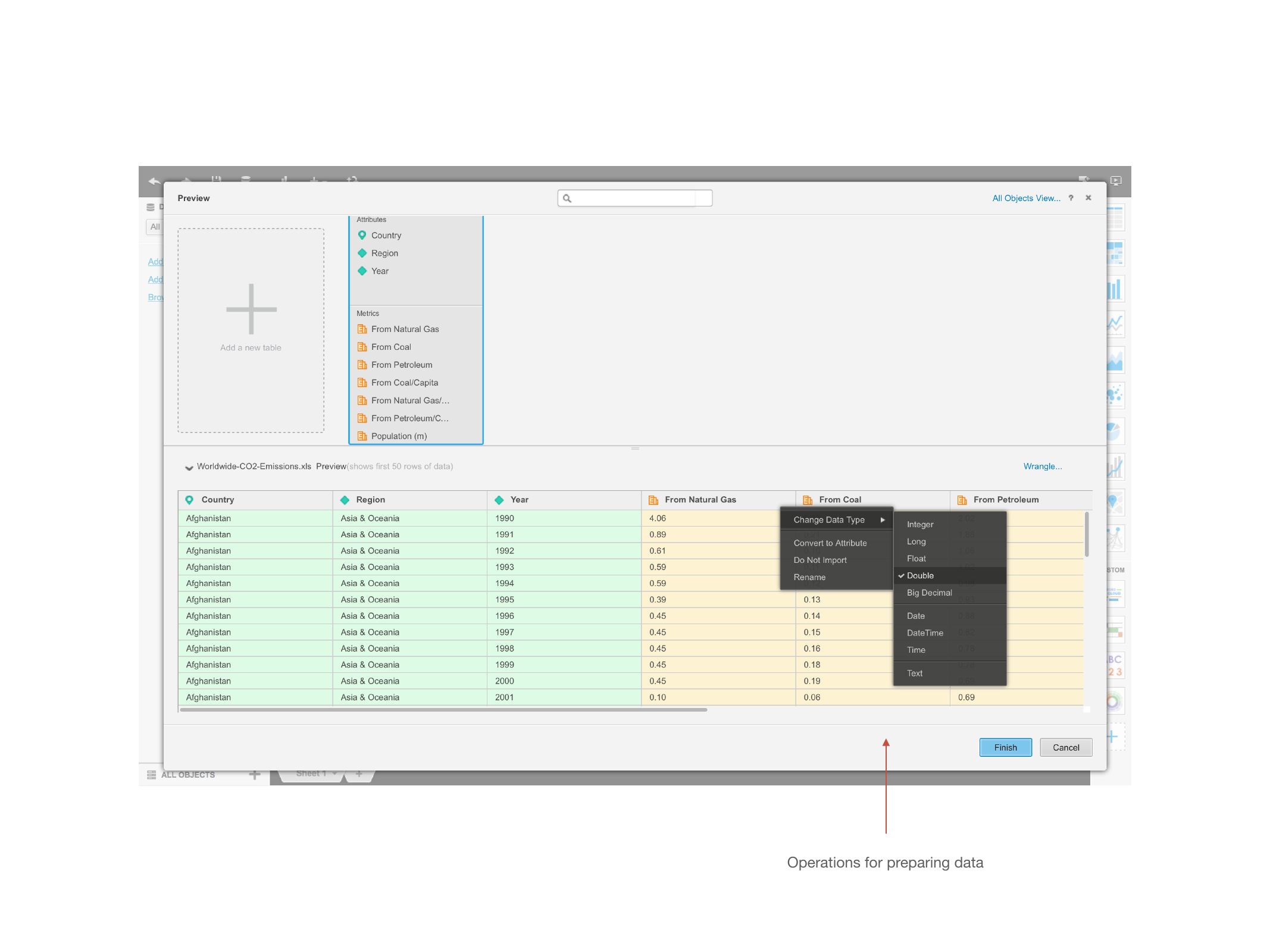Click the horizontal scrollbar under the data table
This screenshot has height=952, width=1270.
pyautogui.click(x=443, y=710)
